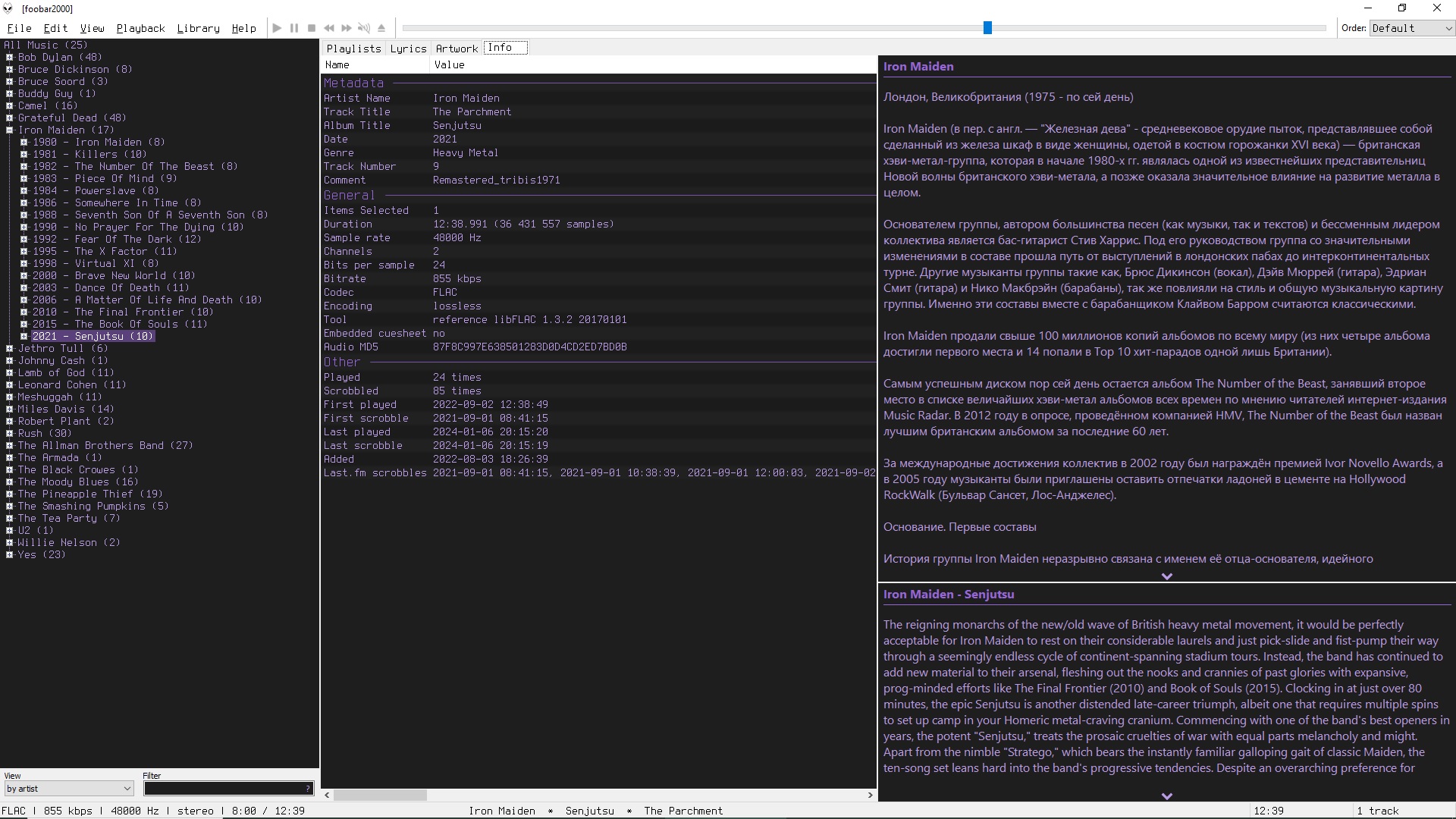
Task: Expand the Bob Dylan artist node
Action: tap(10, 57)
